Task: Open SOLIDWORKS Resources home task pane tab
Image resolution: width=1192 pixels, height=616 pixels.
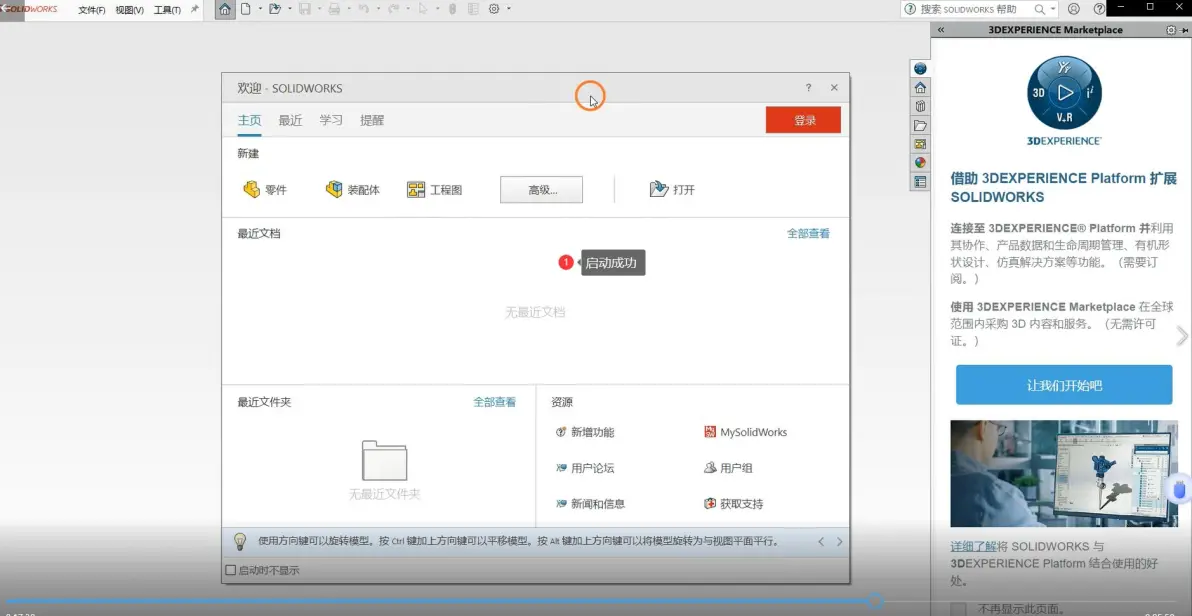Action: pyautogui.click(x=920, y=87)
